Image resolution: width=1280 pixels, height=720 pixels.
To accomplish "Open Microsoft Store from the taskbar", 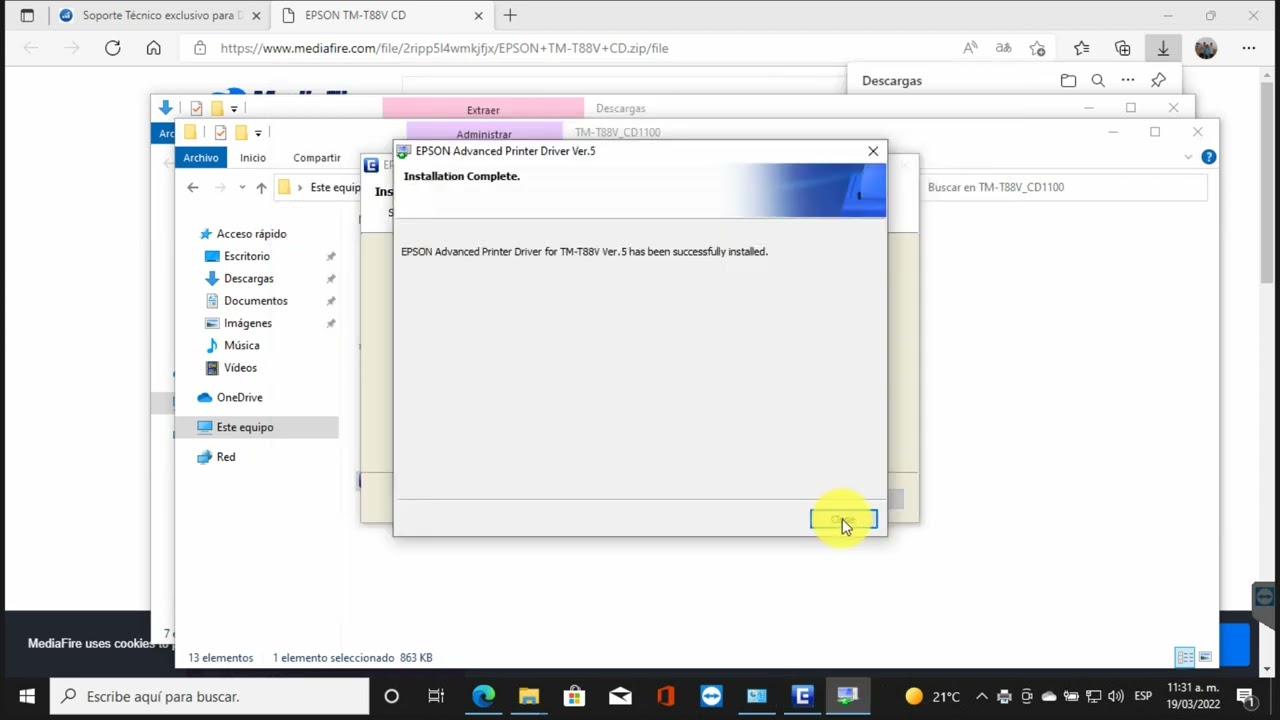I will 574,696.
